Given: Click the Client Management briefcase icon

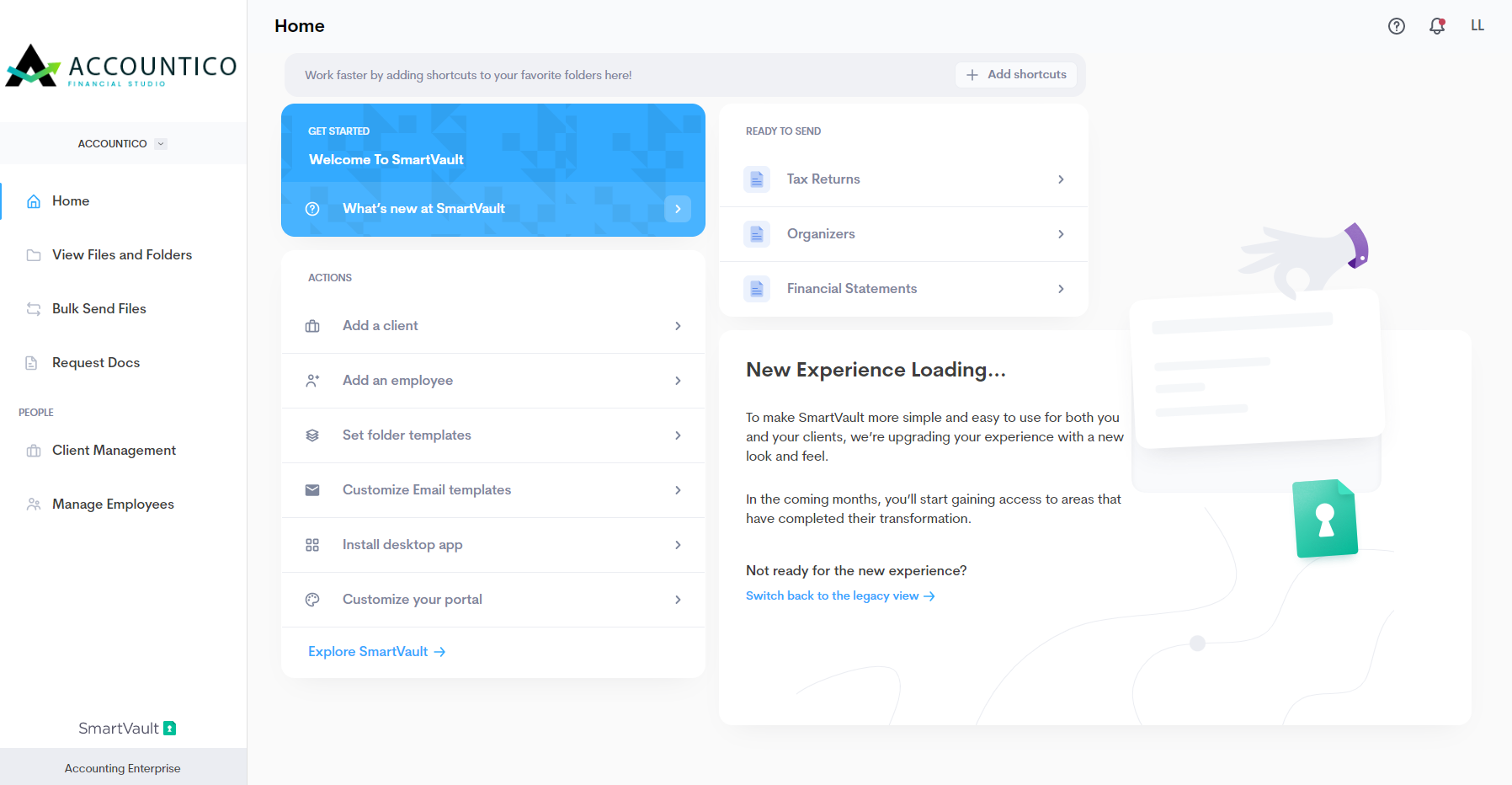Looking at the screenshot, I should point(34,451).
